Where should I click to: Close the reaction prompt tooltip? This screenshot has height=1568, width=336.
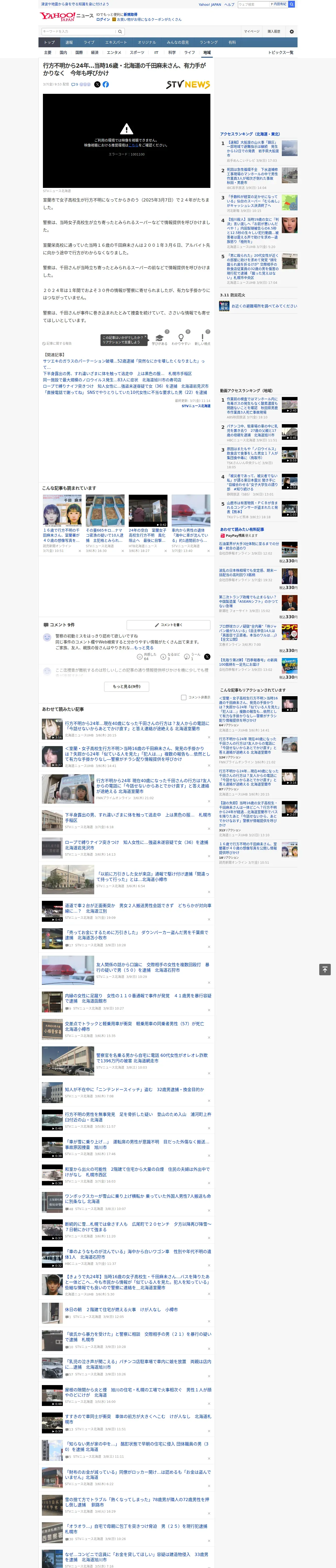[x=146, y=337]
